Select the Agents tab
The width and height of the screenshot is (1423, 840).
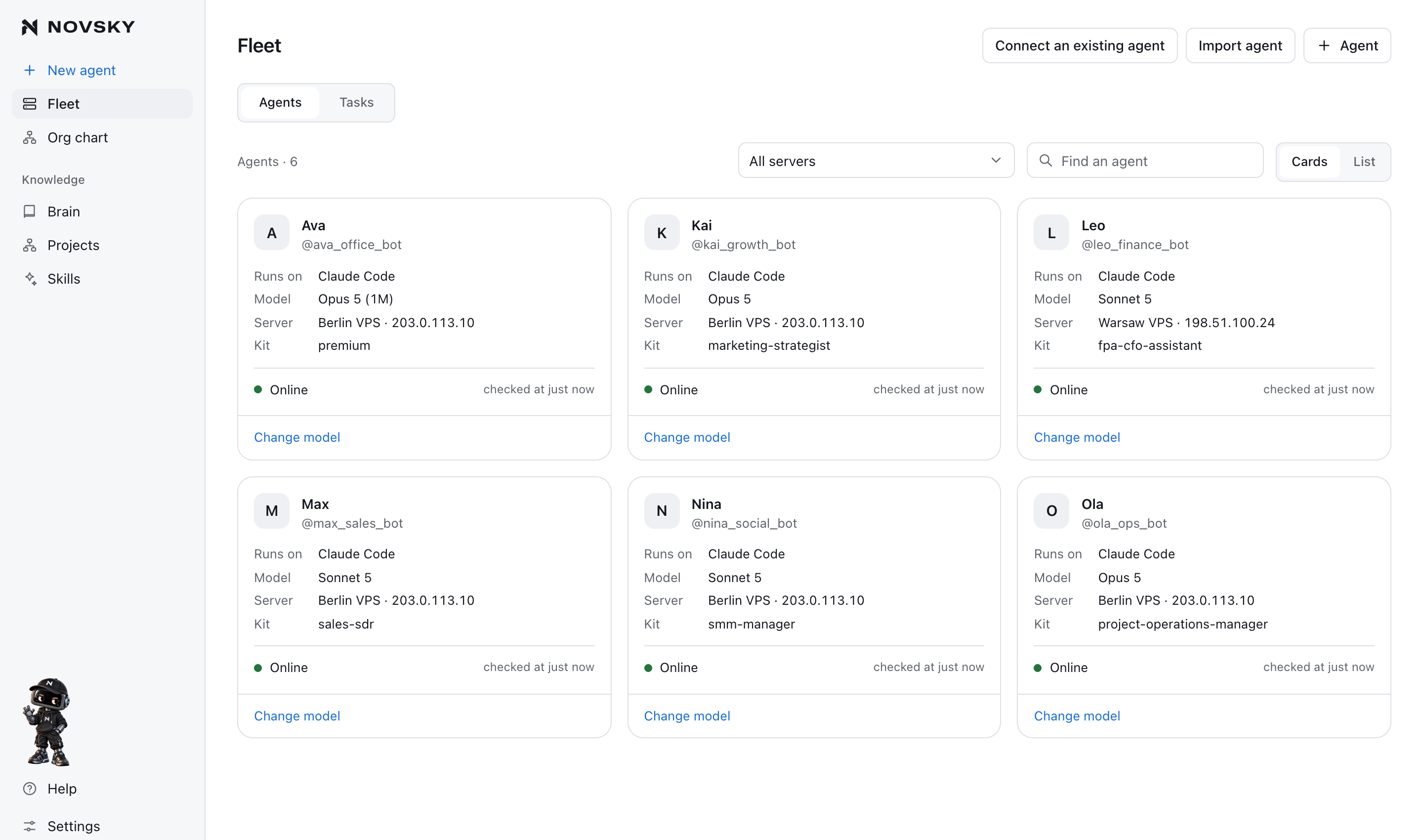click(280, 102)
